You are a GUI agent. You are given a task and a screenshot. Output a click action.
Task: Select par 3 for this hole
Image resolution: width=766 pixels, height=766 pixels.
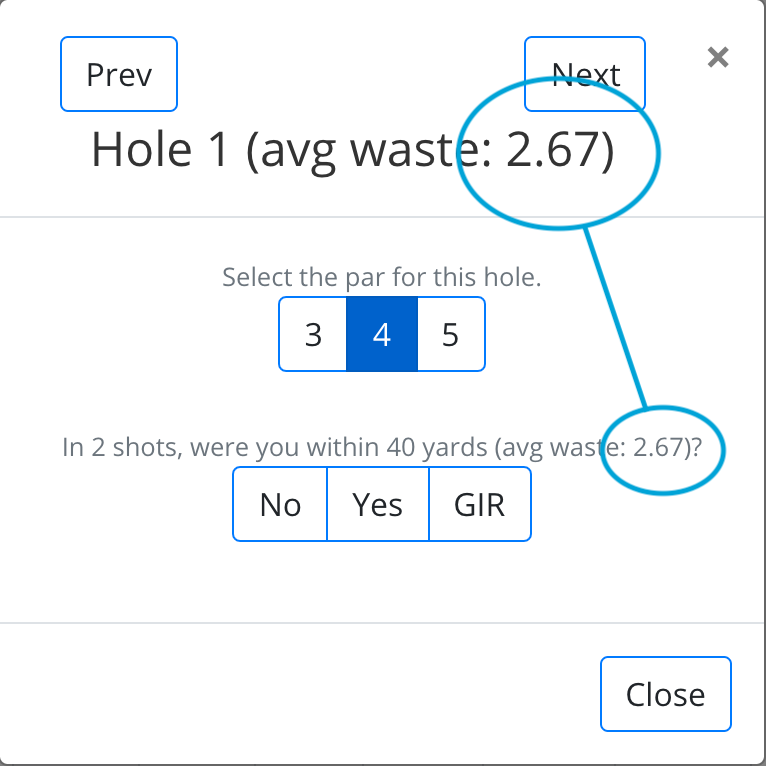313,334
